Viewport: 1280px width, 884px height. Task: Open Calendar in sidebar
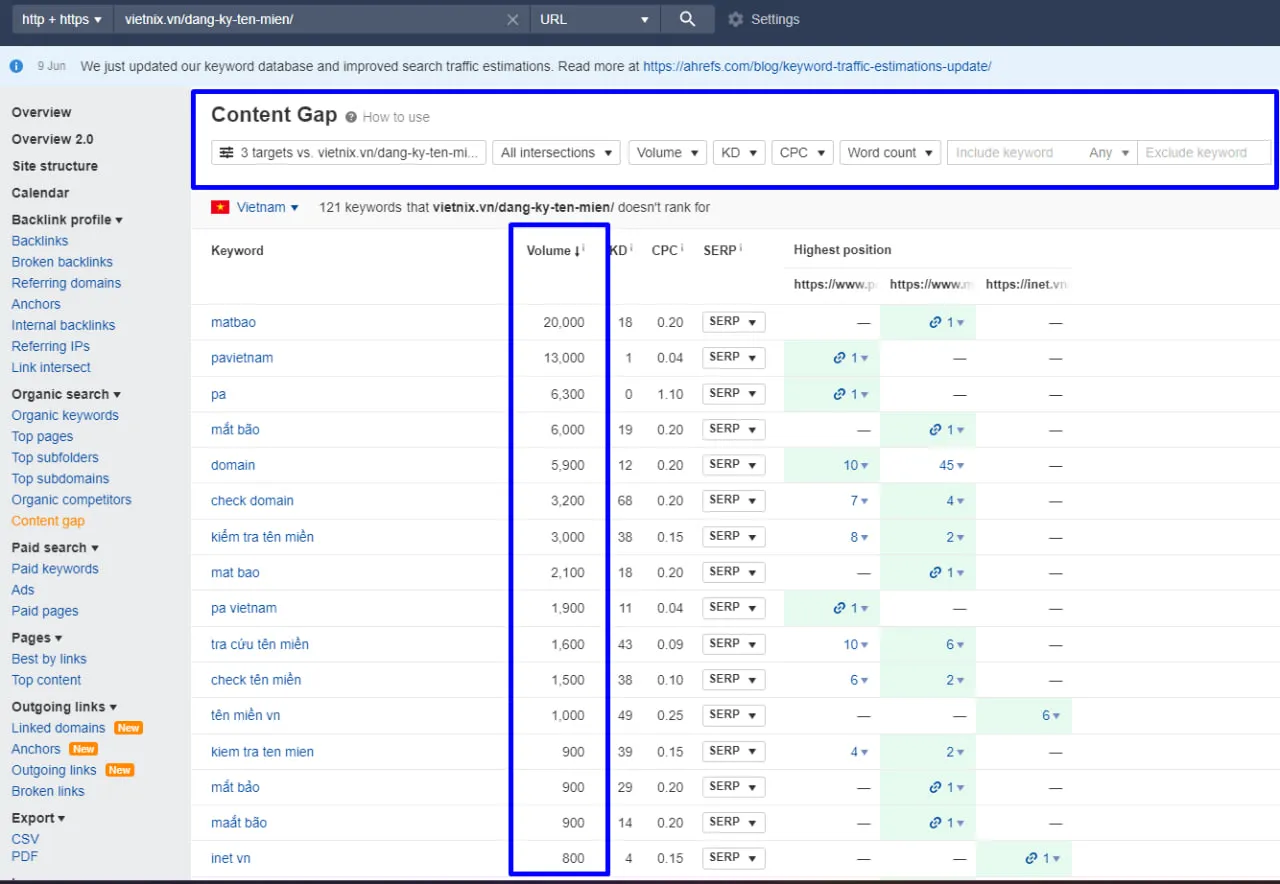click(40, 193)
